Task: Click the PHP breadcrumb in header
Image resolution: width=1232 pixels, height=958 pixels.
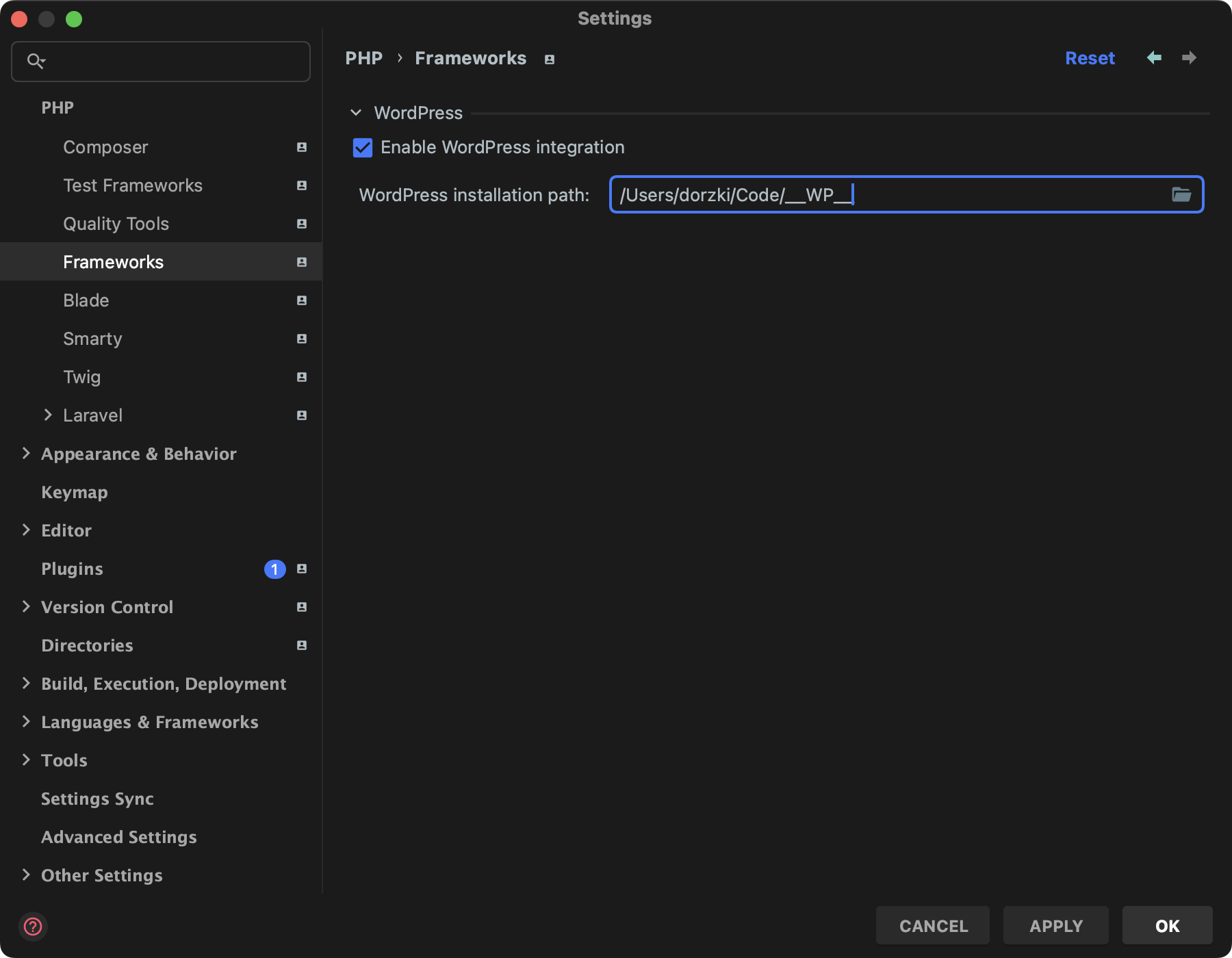Action: [x=364, y=58]
